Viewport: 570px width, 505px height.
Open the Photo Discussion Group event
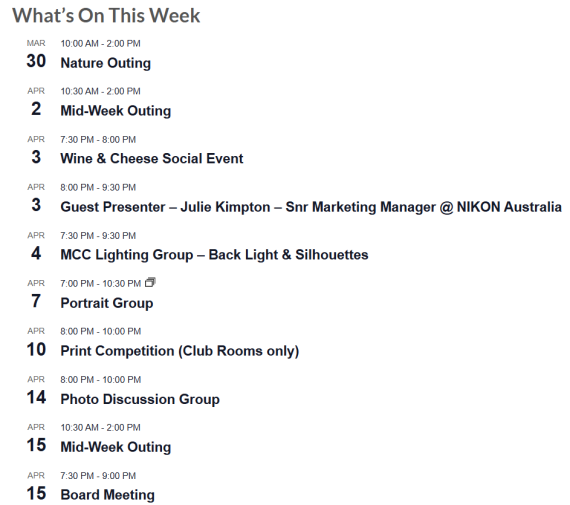coord(140,399)
